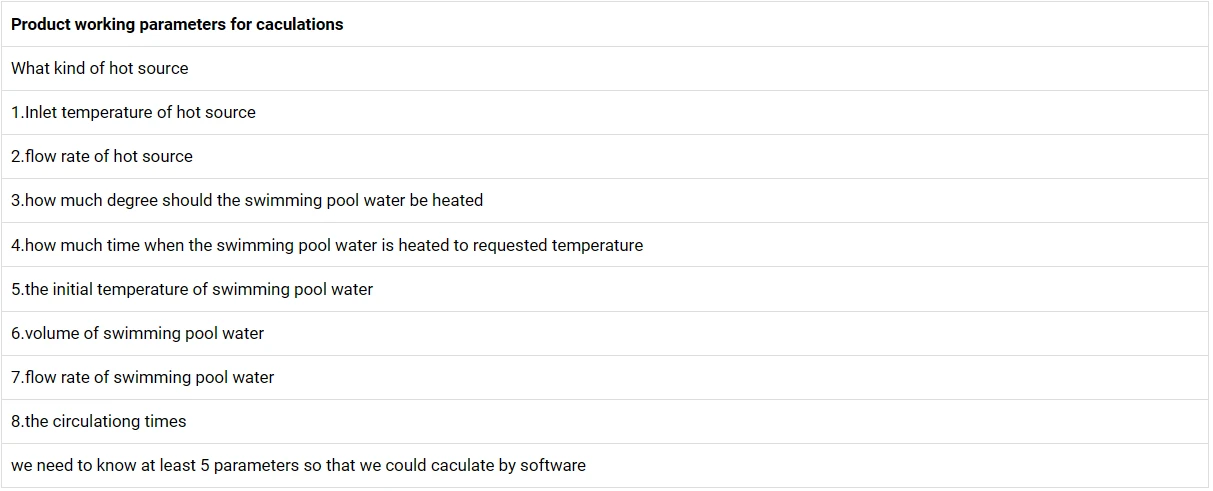1213x491 pixels.
Task: Click the 'flow rate of swimming pool water' row
Action: click(605, 377)
